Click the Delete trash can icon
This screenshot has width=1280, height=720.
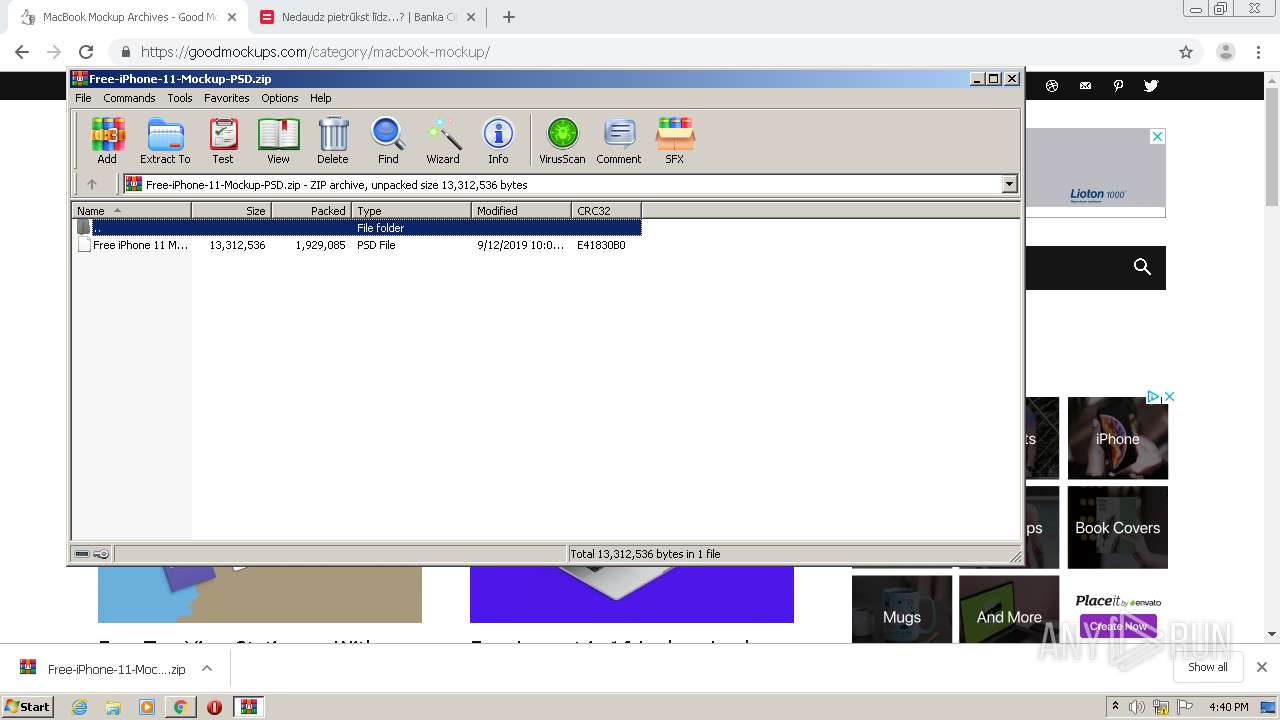(333, 140)
